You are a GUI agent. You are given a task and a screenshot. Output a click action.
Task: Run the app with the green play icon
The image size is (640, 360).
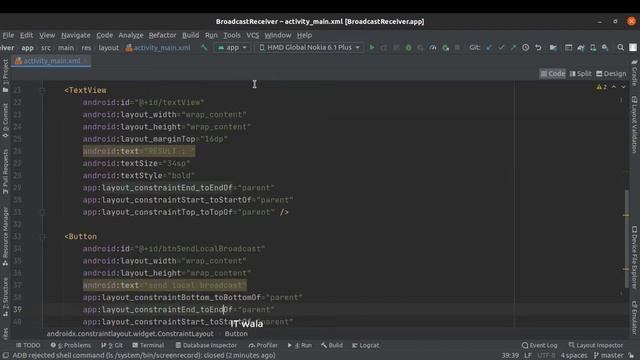click(x=371, y=48)
